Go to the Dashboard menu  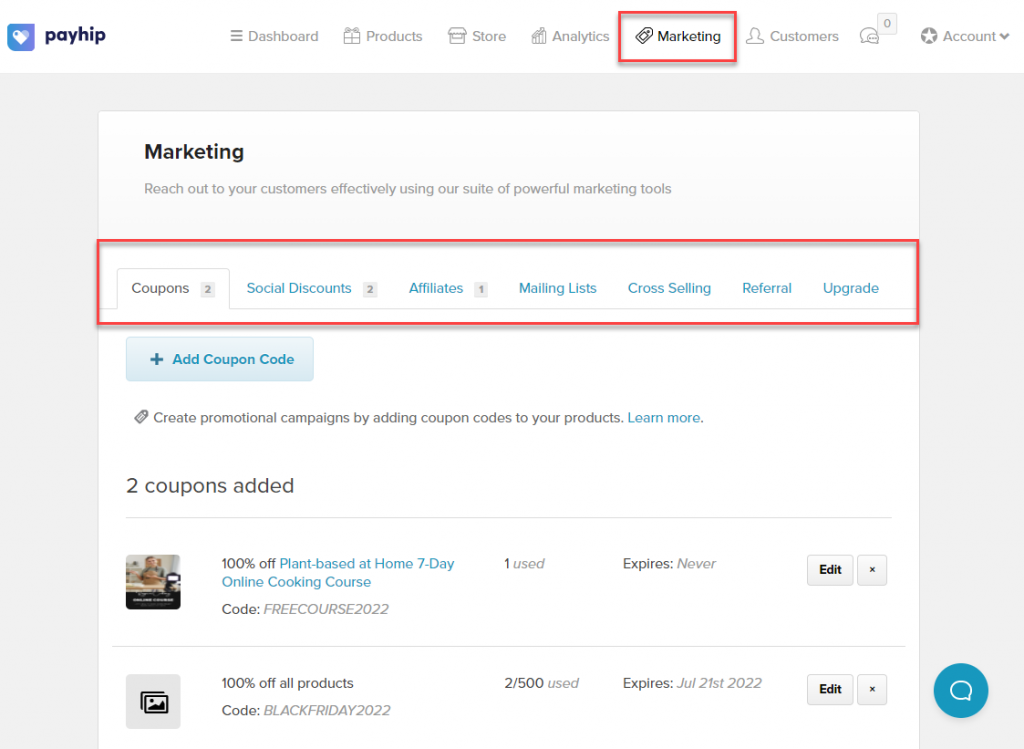point(274,36)
